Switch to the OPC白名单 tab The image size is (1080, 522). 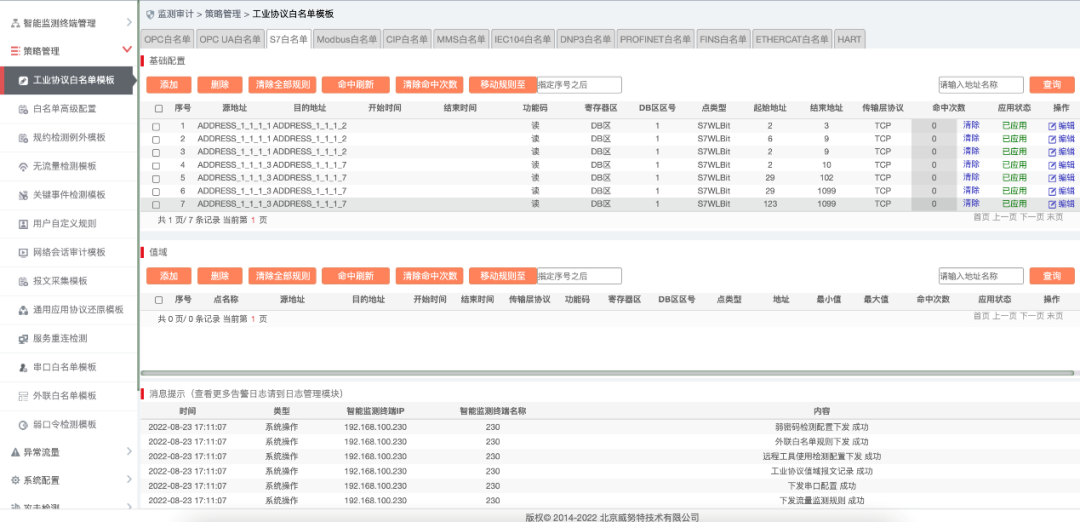tap(167, 39)
